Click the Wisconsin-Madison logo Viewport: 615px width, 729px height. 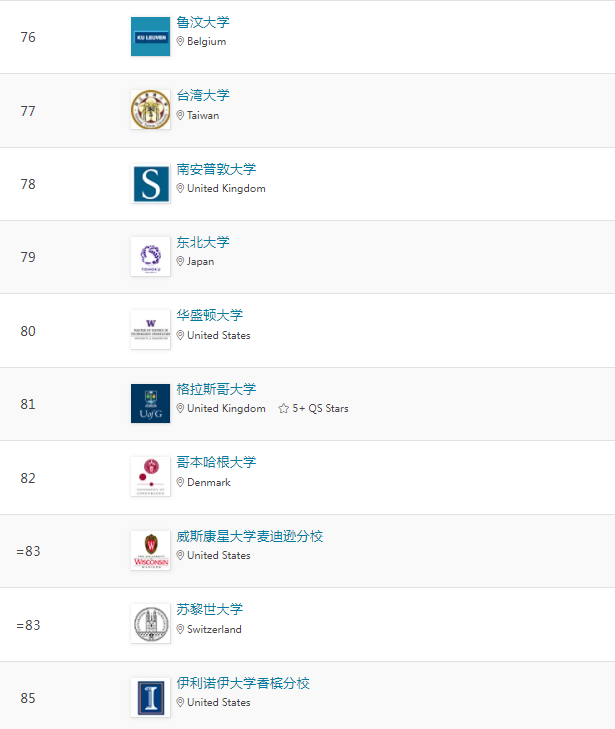click(150, 551)
